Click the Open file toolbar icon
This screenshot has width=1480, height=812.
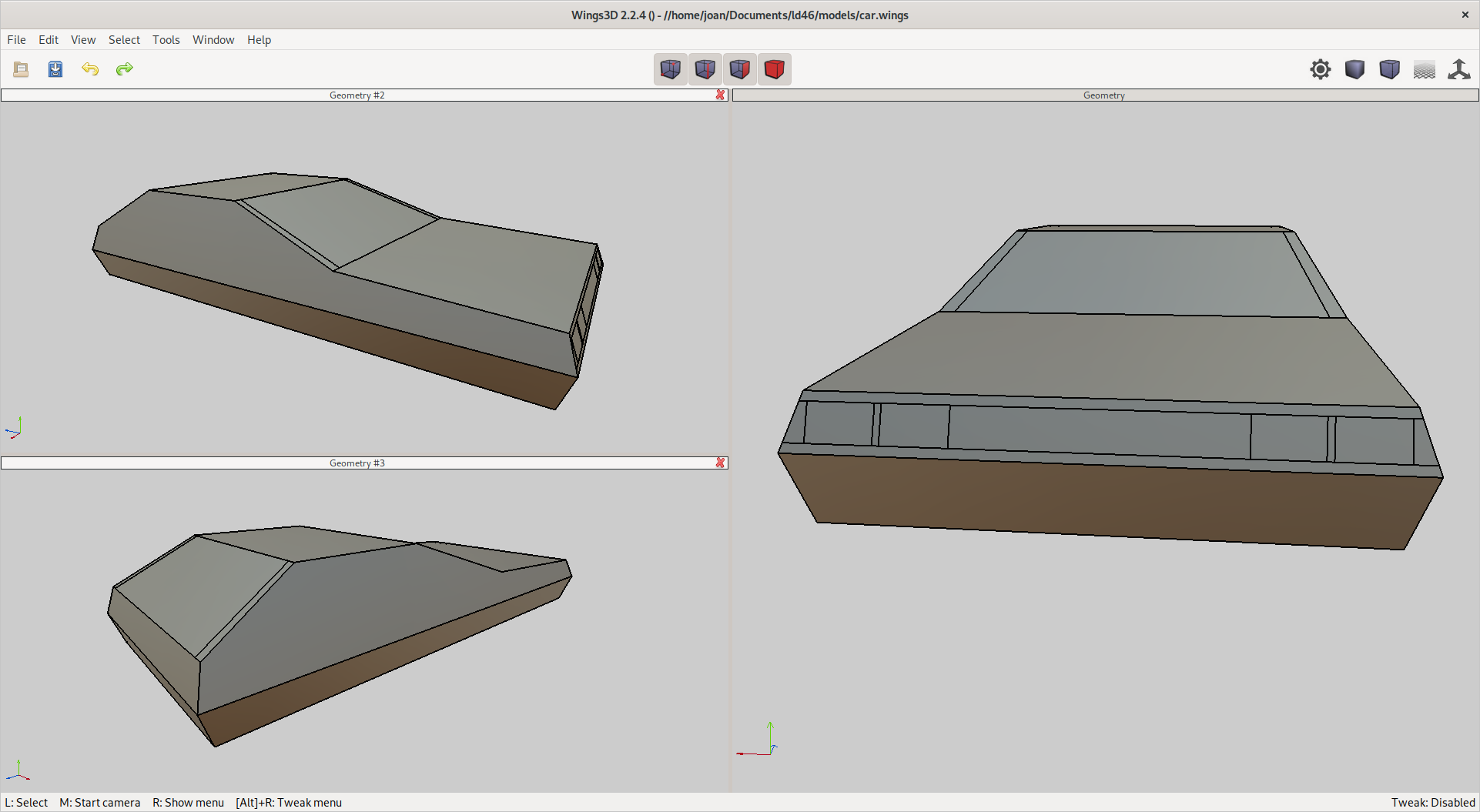[x=21, y=69]
